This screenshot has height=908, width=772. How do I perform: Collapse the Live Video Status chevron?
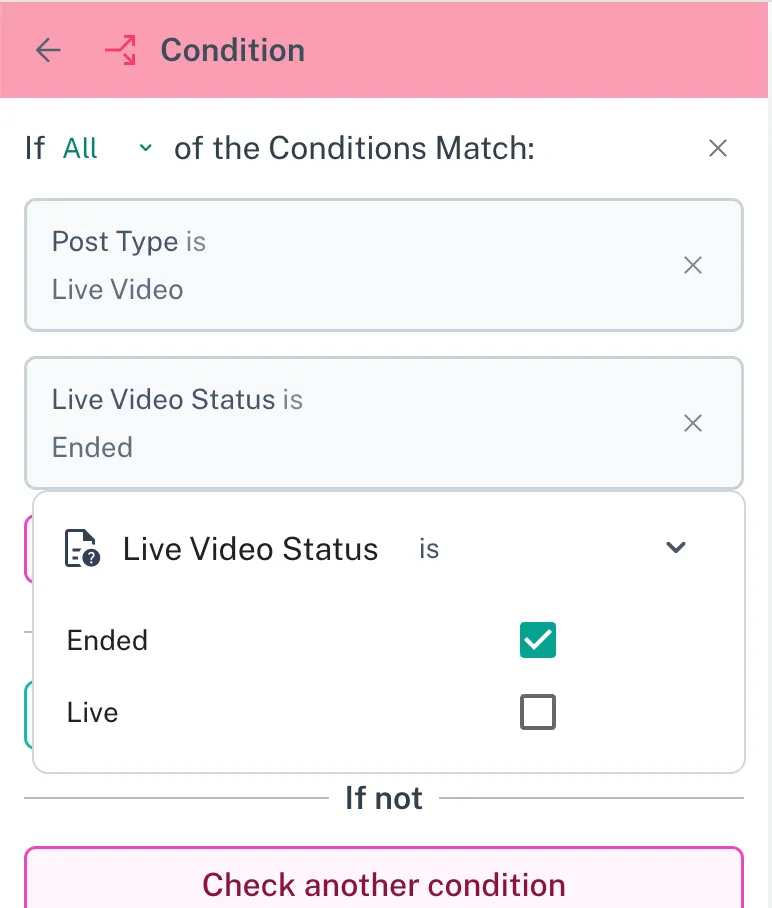676,548
